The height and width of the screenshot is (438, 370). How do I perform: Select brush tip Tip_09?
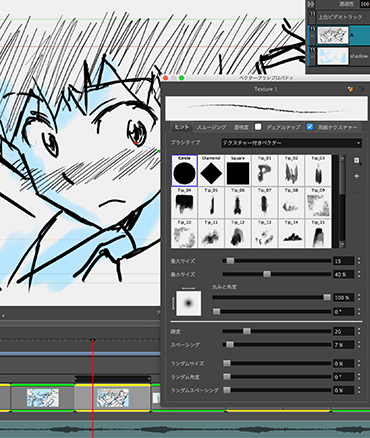318,202
